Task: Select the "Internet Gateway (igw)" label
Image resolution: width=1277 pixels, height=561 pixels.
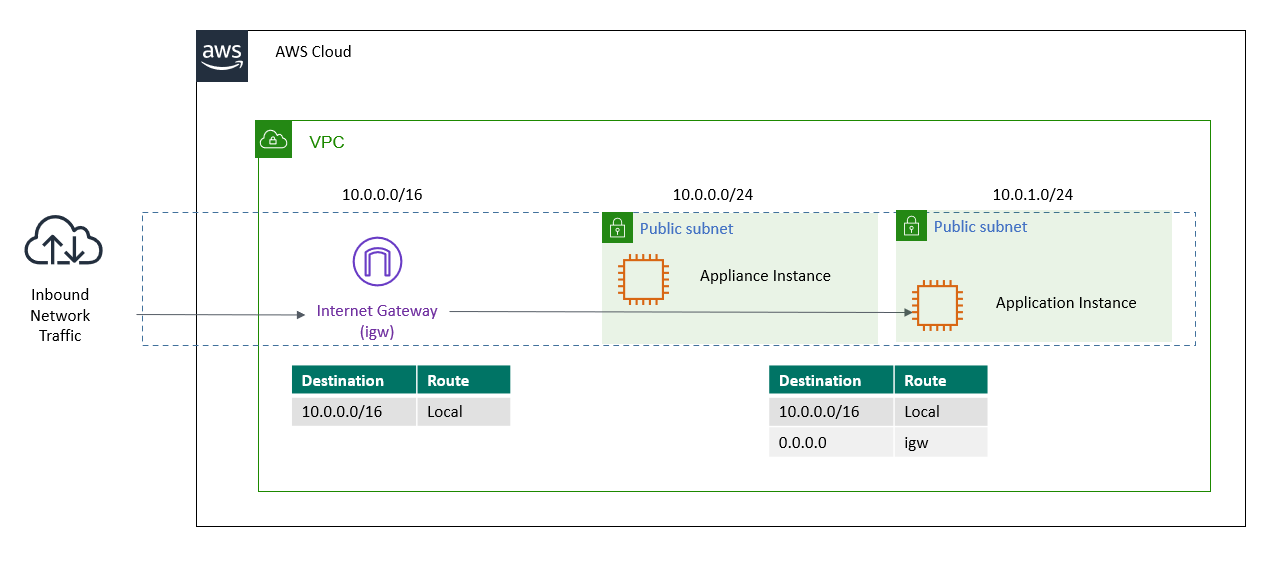Action: click(377, 320)
